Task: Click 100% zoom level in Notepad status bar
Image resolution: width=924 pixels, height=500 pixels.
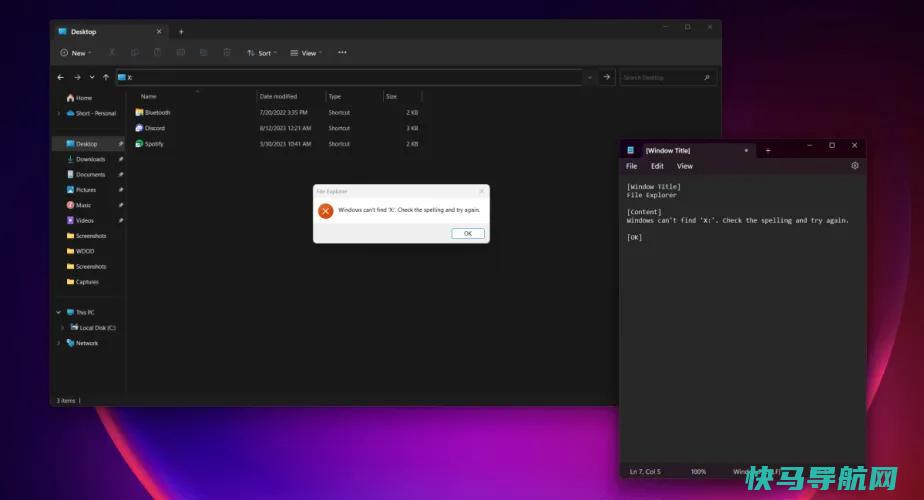Action: pyautogui.click(x=698, y=472)
